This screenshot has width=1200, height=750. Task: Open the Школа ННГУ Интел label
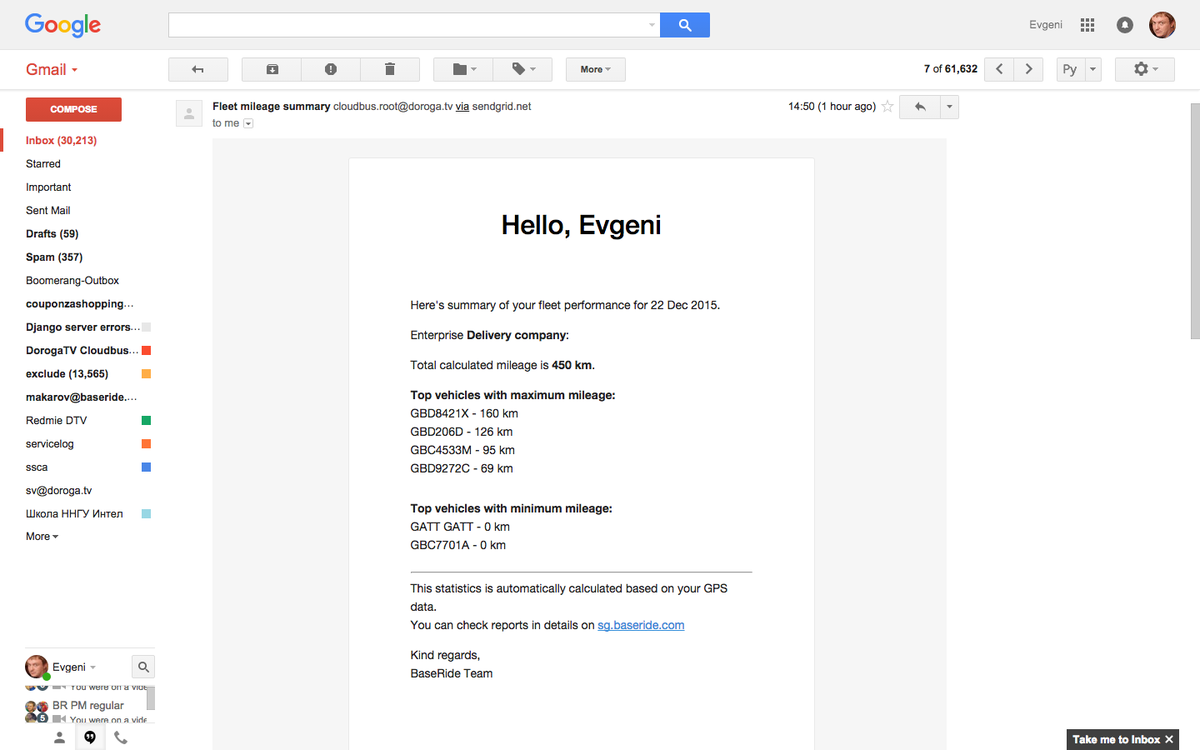74,514
